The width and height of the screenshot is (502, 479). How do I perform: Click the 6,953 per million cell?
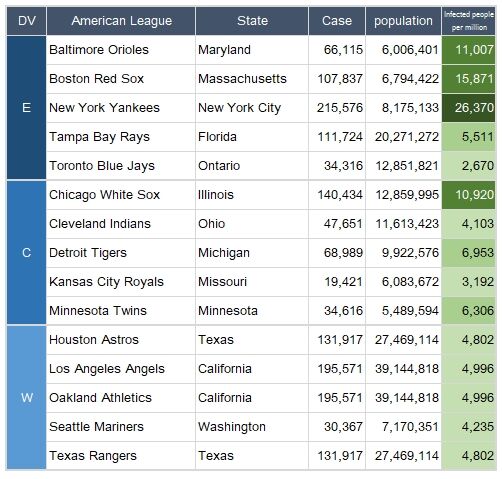click(x=469, y=253)
